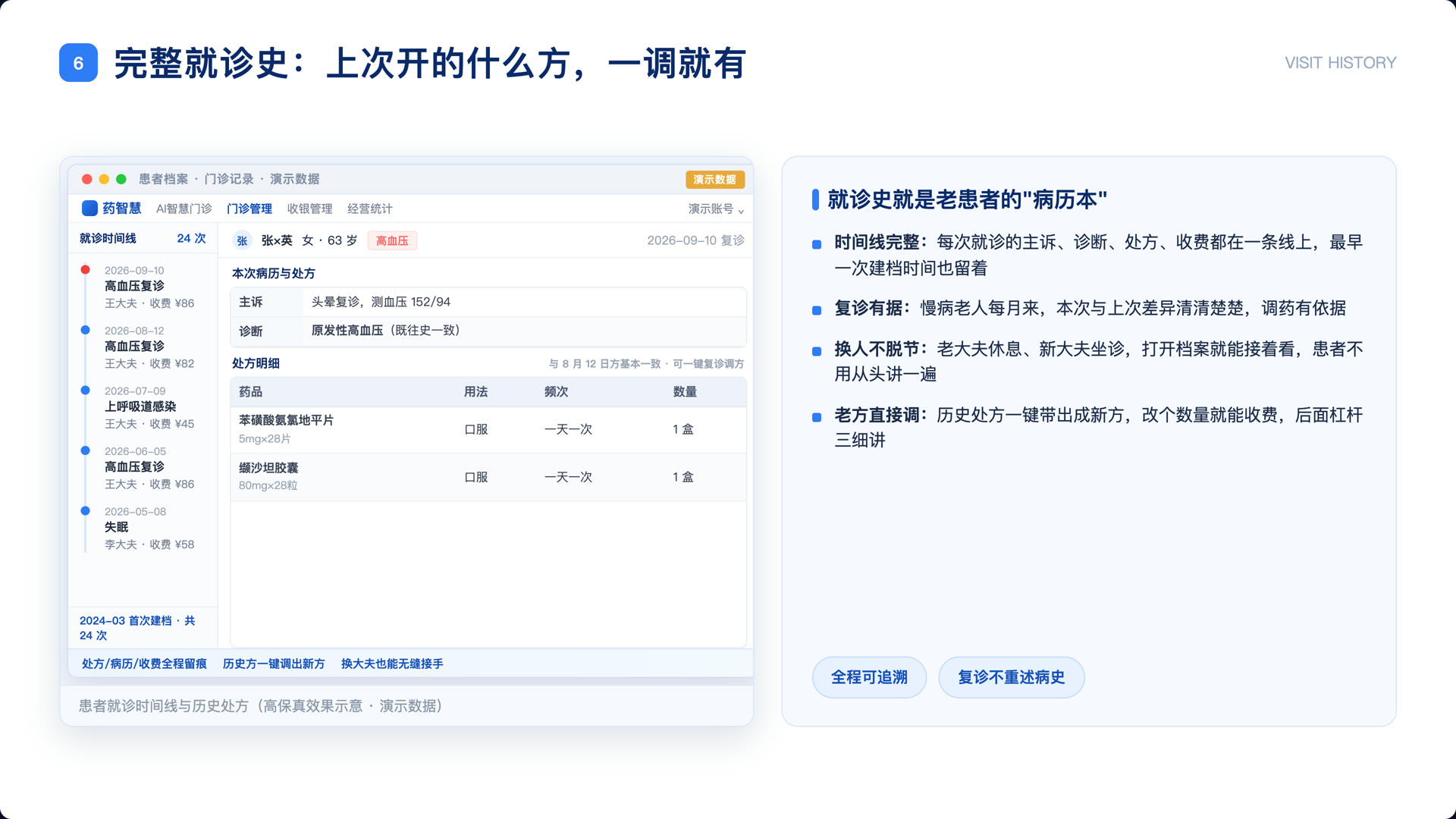This screenshot has width=1456, height=819.
Task: Select the 2026-09-10 高血压复诊 timeline entry
Action: (x=143, y=287)
